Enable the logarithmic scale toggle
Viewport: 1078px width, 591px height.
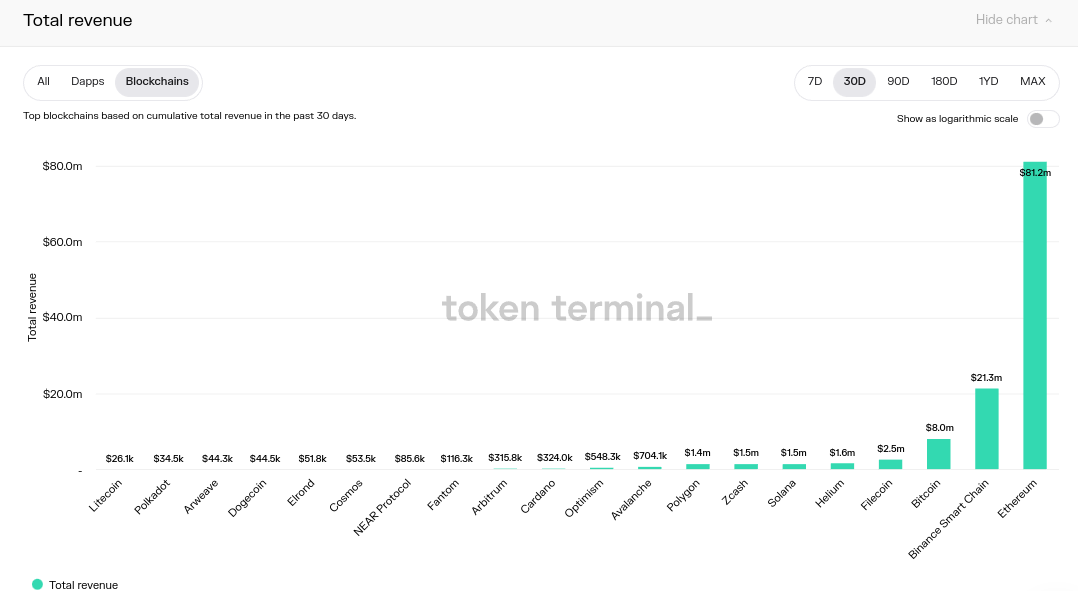coord(1043,119)
